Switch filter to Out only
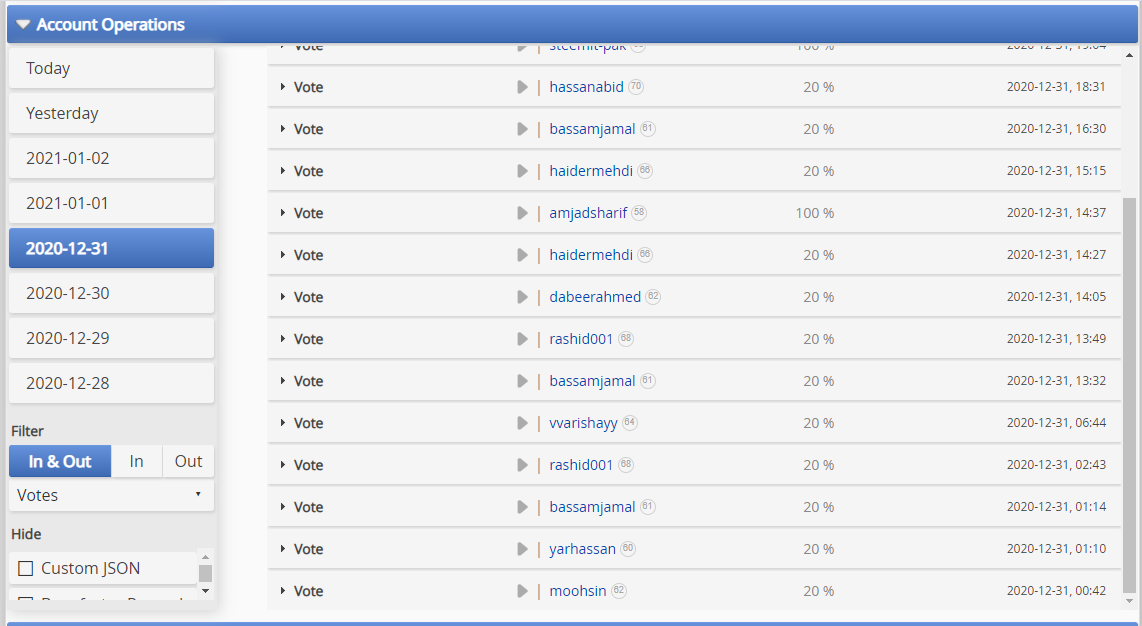Viewport: 1142px width, 626px height. 188,461
